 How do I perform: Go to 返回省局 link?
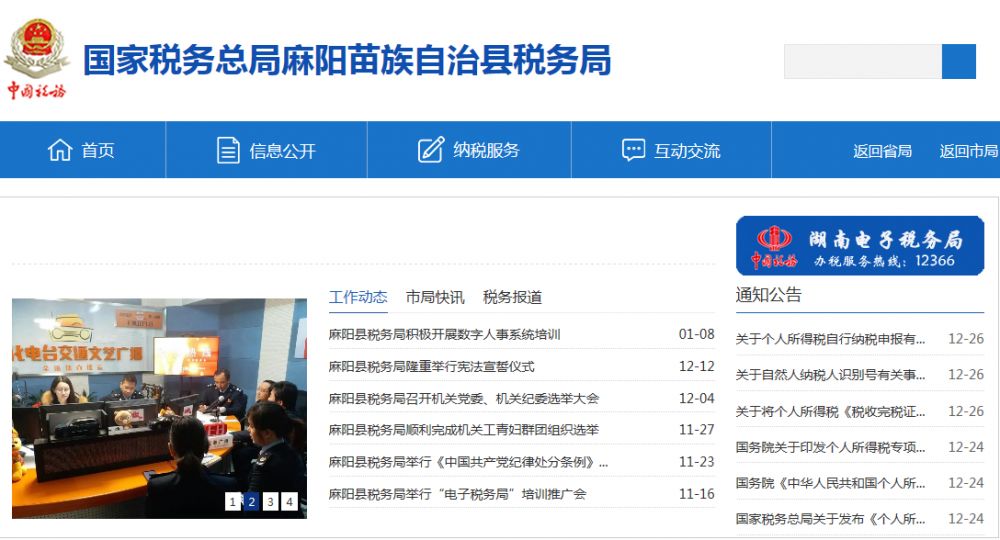pyautogui.click(x=882, y=151)
